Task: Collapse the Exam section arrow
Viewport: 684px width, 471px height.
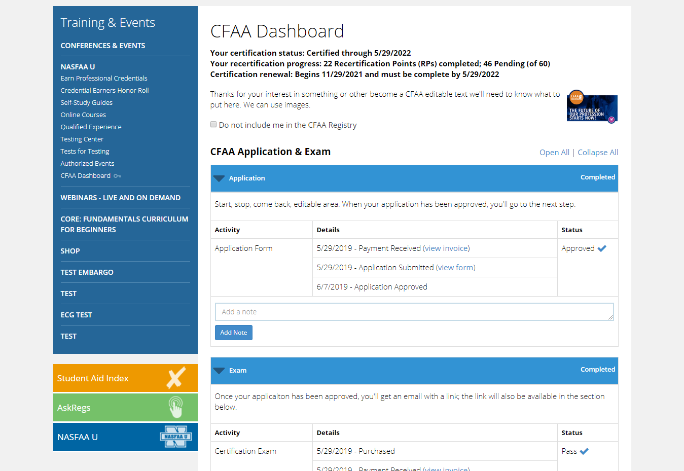Action: pyautogui.click(x=219, y=371)
